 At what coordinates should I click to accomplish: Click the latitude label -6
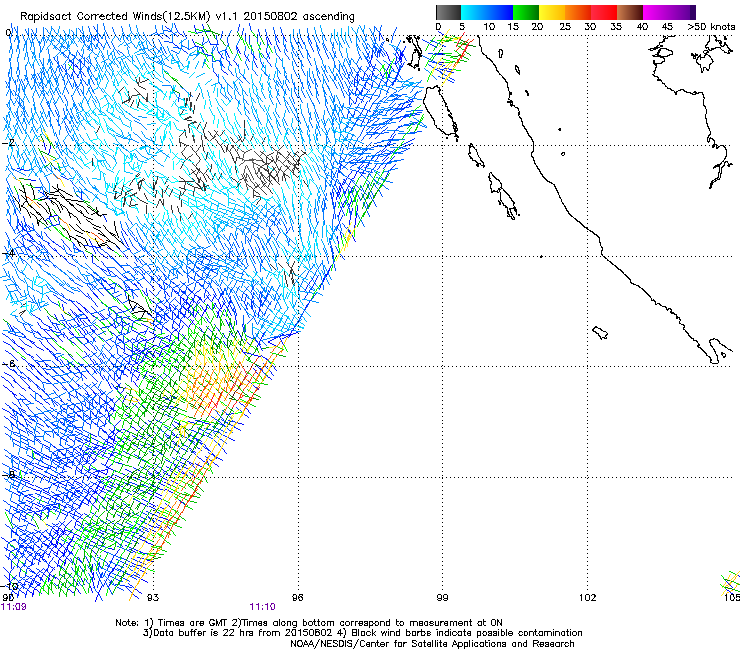(10, 364)
